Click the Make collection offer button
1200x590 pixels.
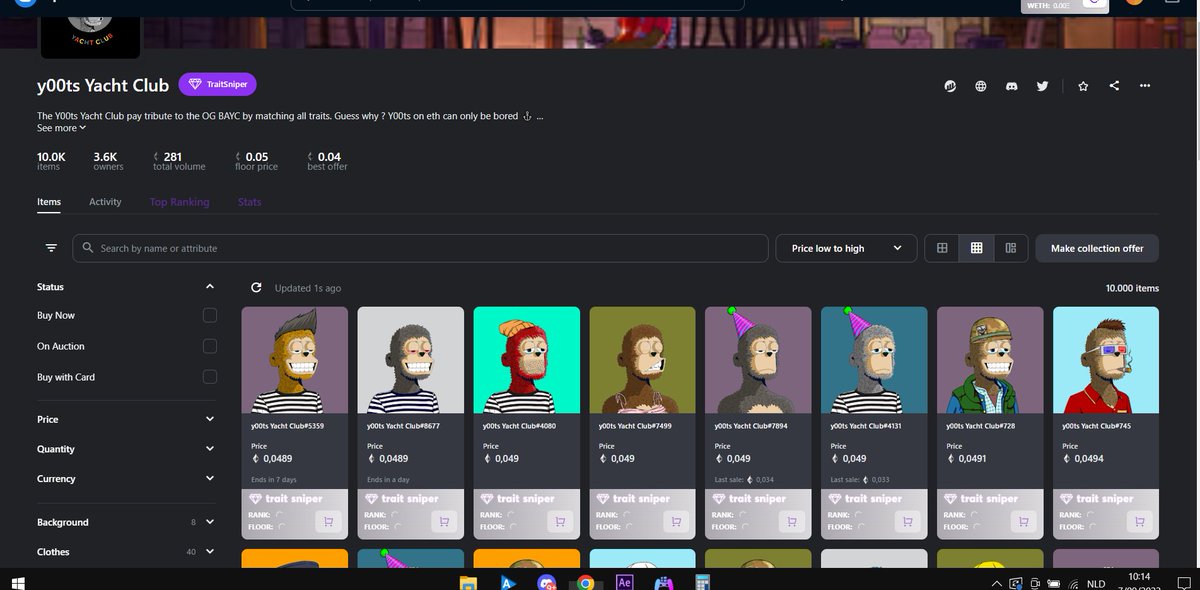point(1097,248)
